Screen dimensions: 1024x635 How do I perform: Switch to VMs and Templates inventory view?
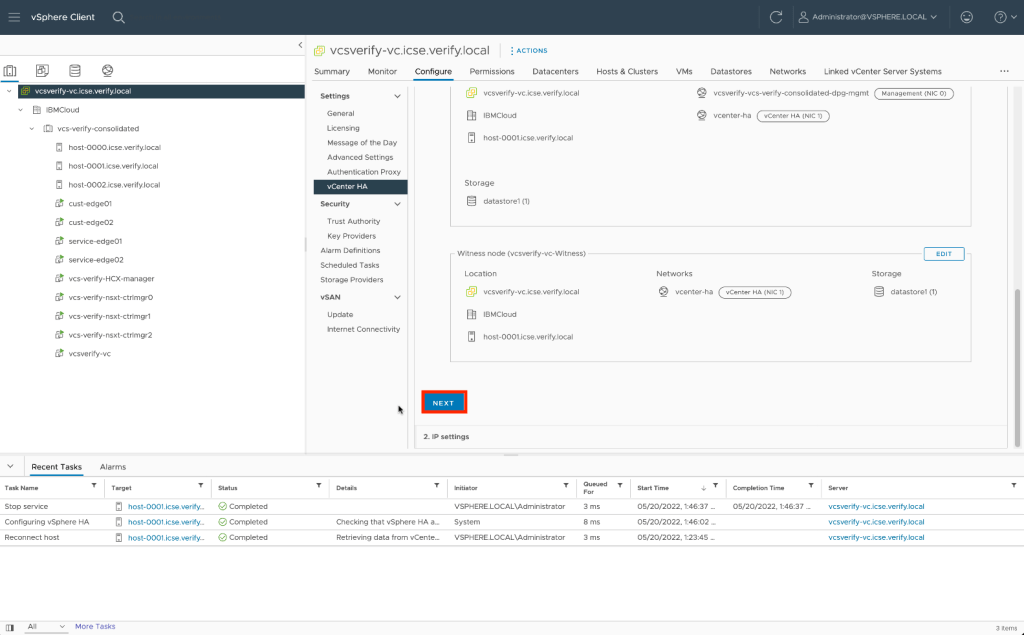click(42, 71)
